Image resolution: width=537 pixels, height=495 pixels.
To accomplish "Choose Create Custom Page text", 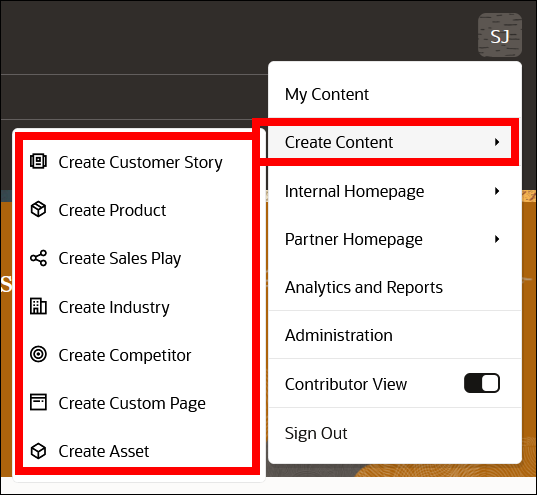I will (132, 403).
